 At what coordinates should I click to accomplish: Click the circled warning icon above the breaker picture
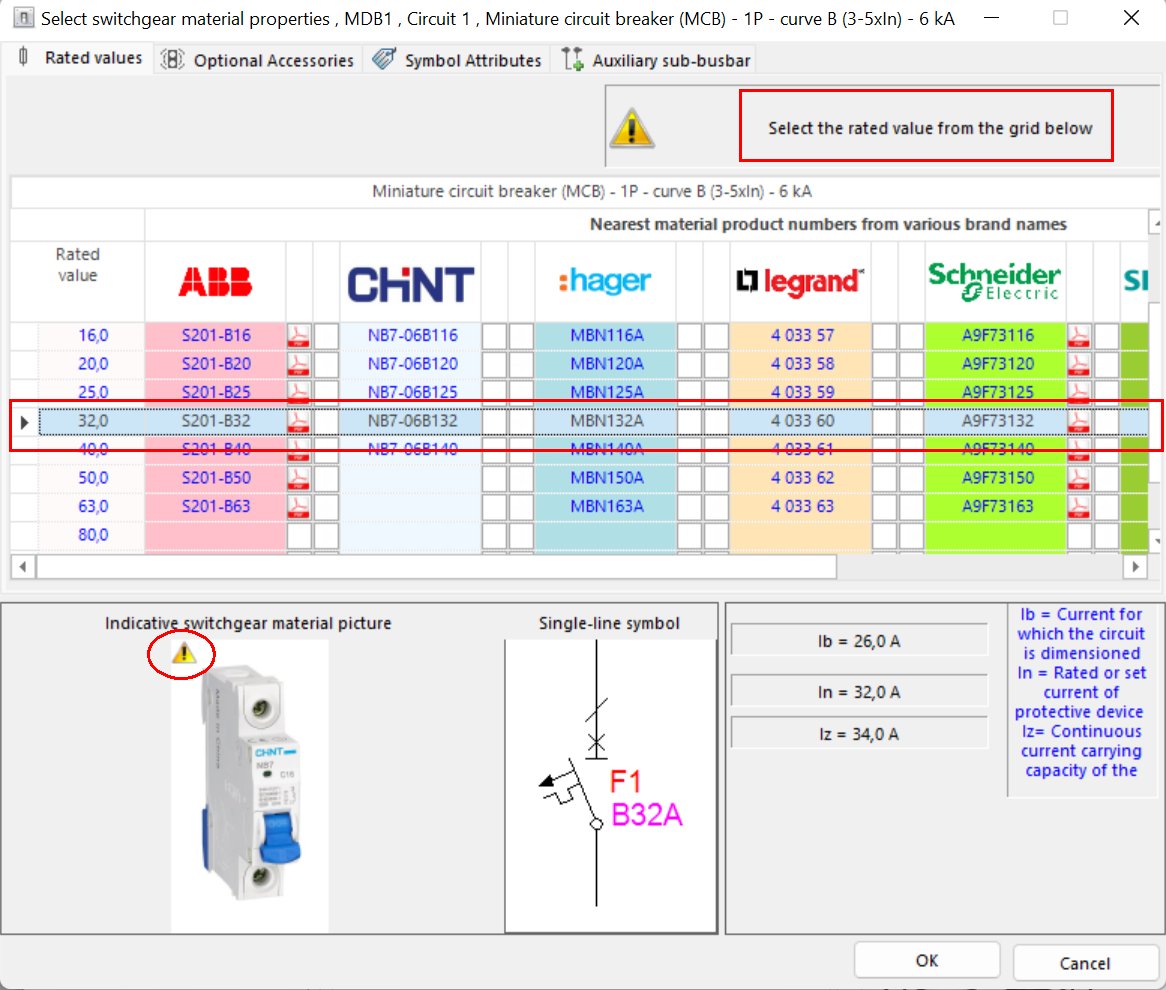click(x=182, y=653)
